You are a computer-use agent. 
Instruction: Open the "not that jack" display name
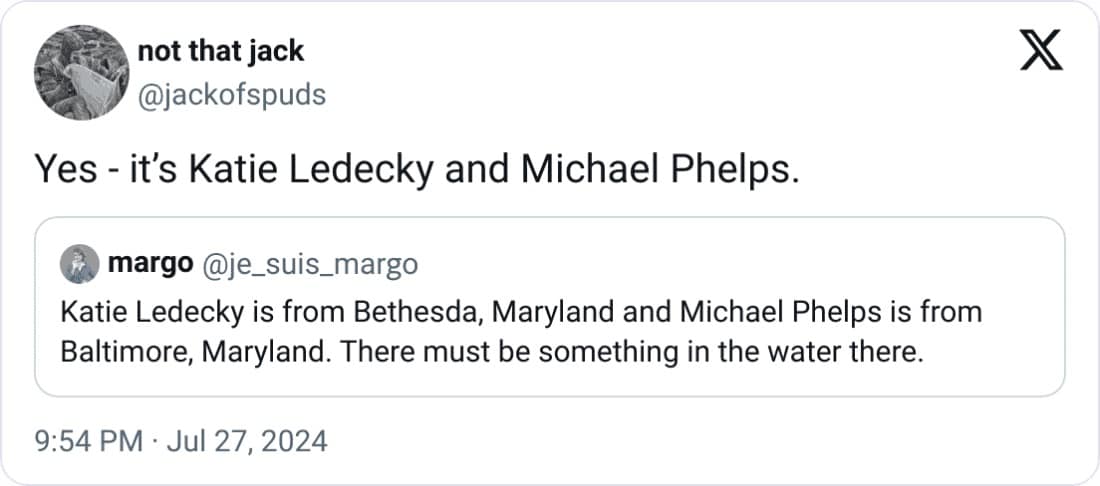tap(220, 51)
